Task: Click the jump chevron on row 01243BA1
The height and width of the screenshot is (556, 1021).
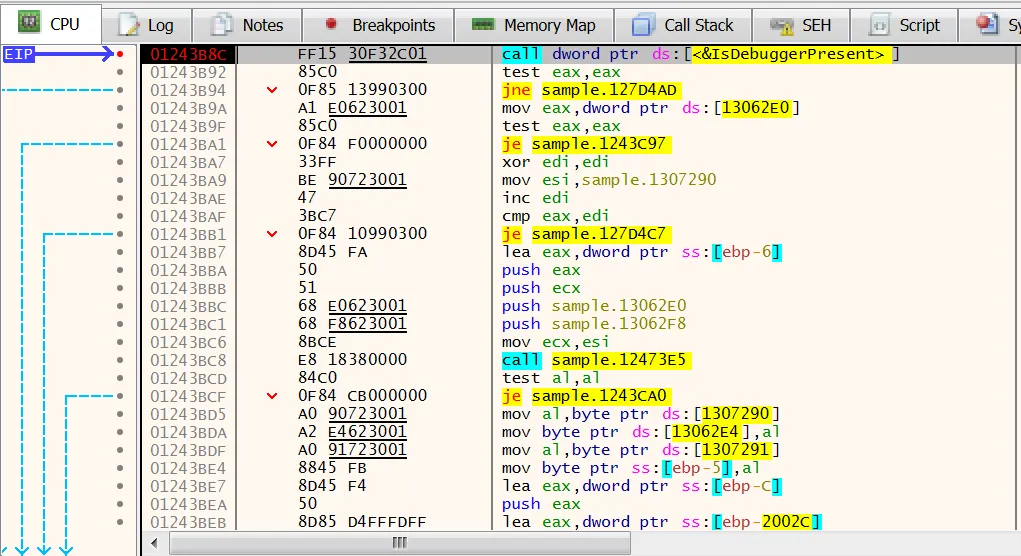Action: pyautogui.click(x=271, y=144)
